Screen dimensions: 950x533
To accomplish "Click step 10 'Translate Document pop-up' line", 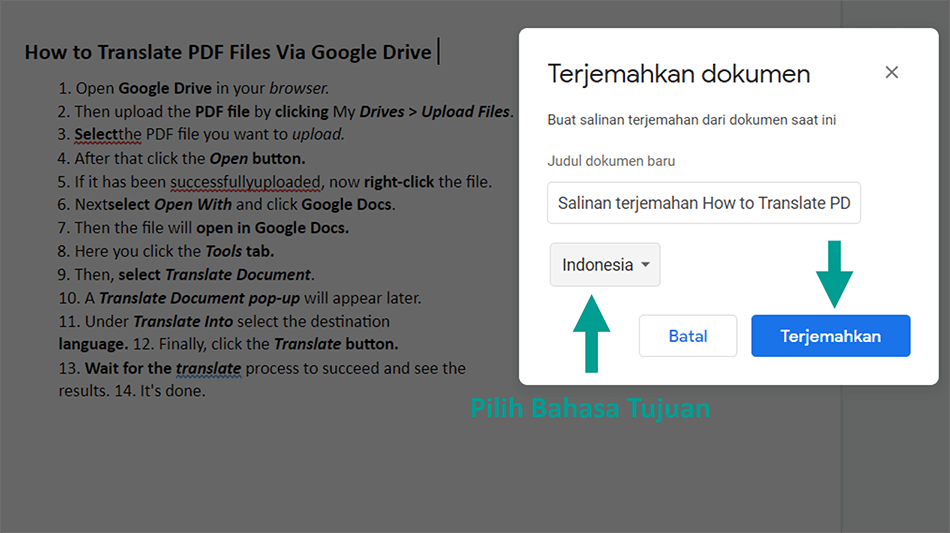I will (x=239, y=299).
